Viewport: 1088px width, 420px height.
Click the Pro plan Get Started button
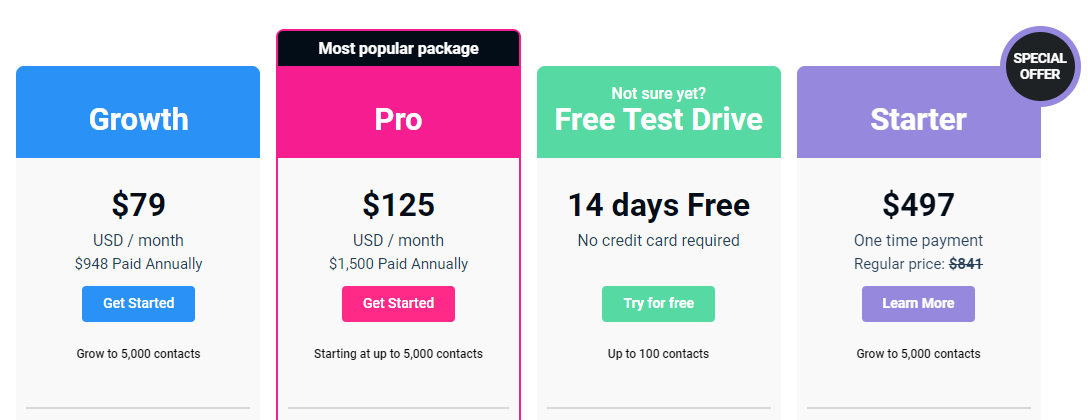tap(398, 303)
